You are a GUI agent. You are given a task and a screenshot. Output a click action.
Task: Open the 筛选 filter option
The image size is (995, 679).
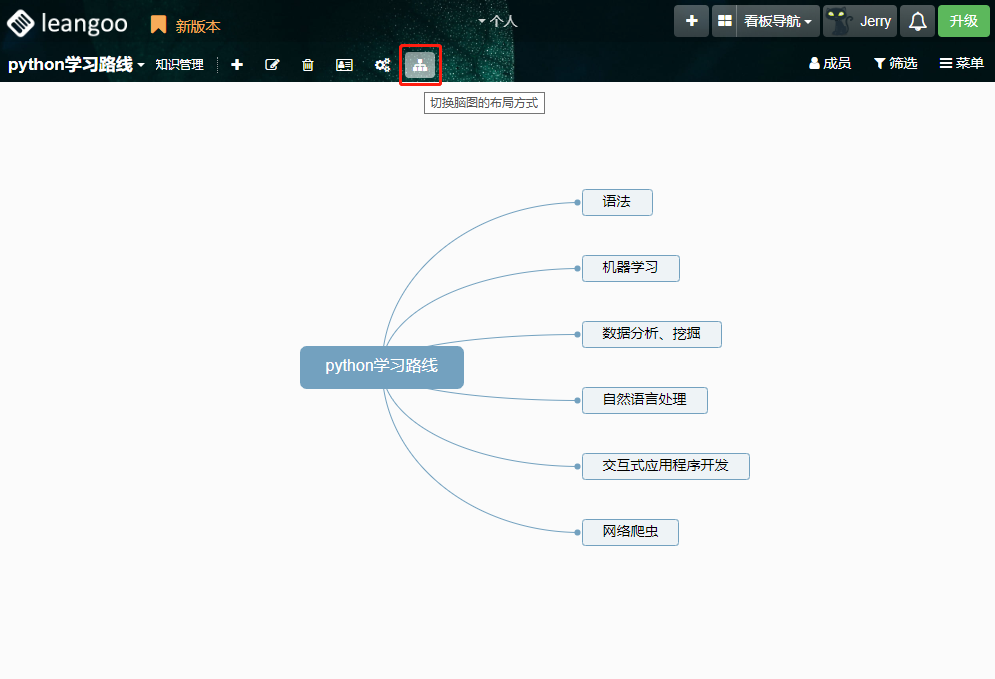[895, 64]
